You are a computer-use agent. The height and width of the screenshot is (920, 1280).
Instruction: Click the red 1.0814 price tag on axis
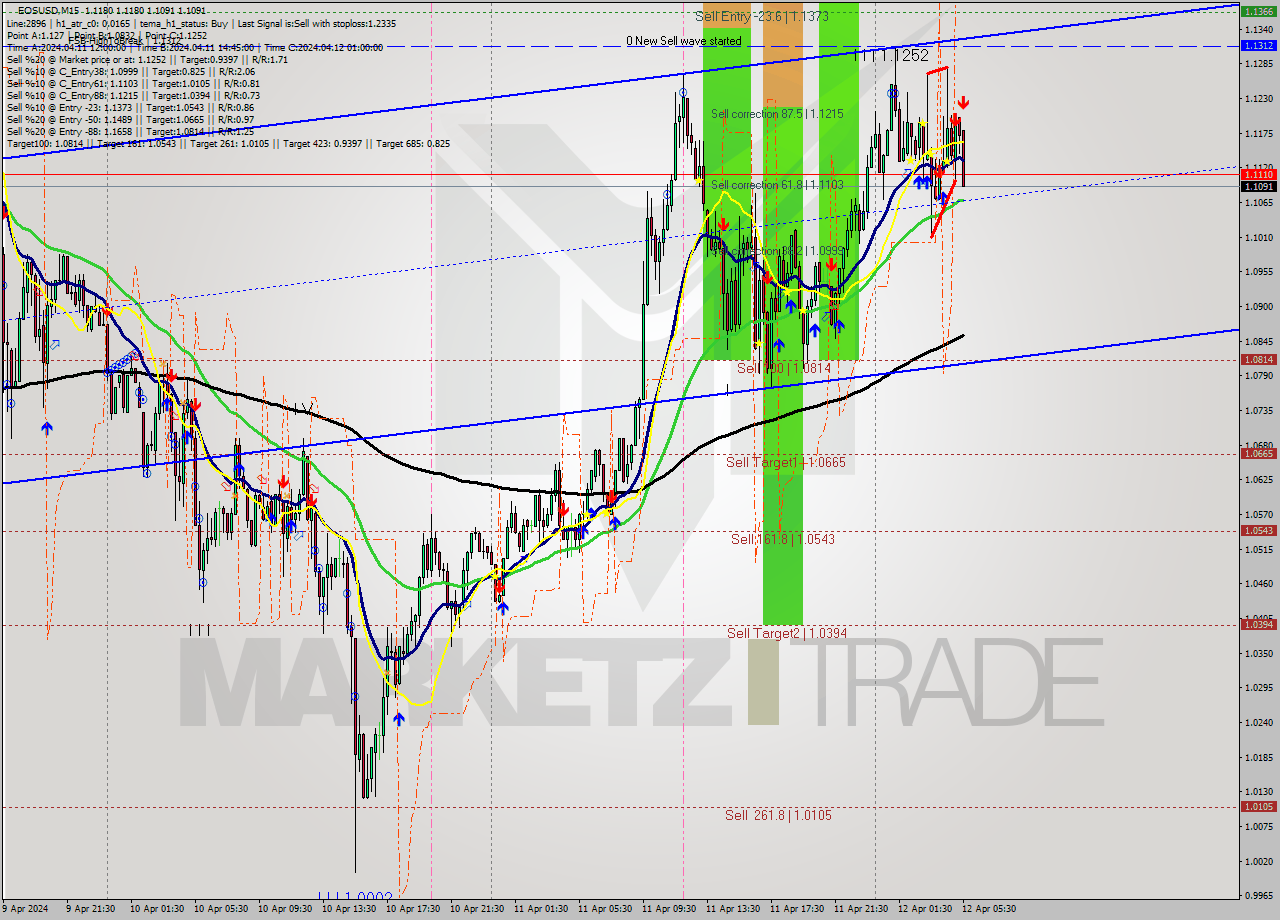point(1257,360)
